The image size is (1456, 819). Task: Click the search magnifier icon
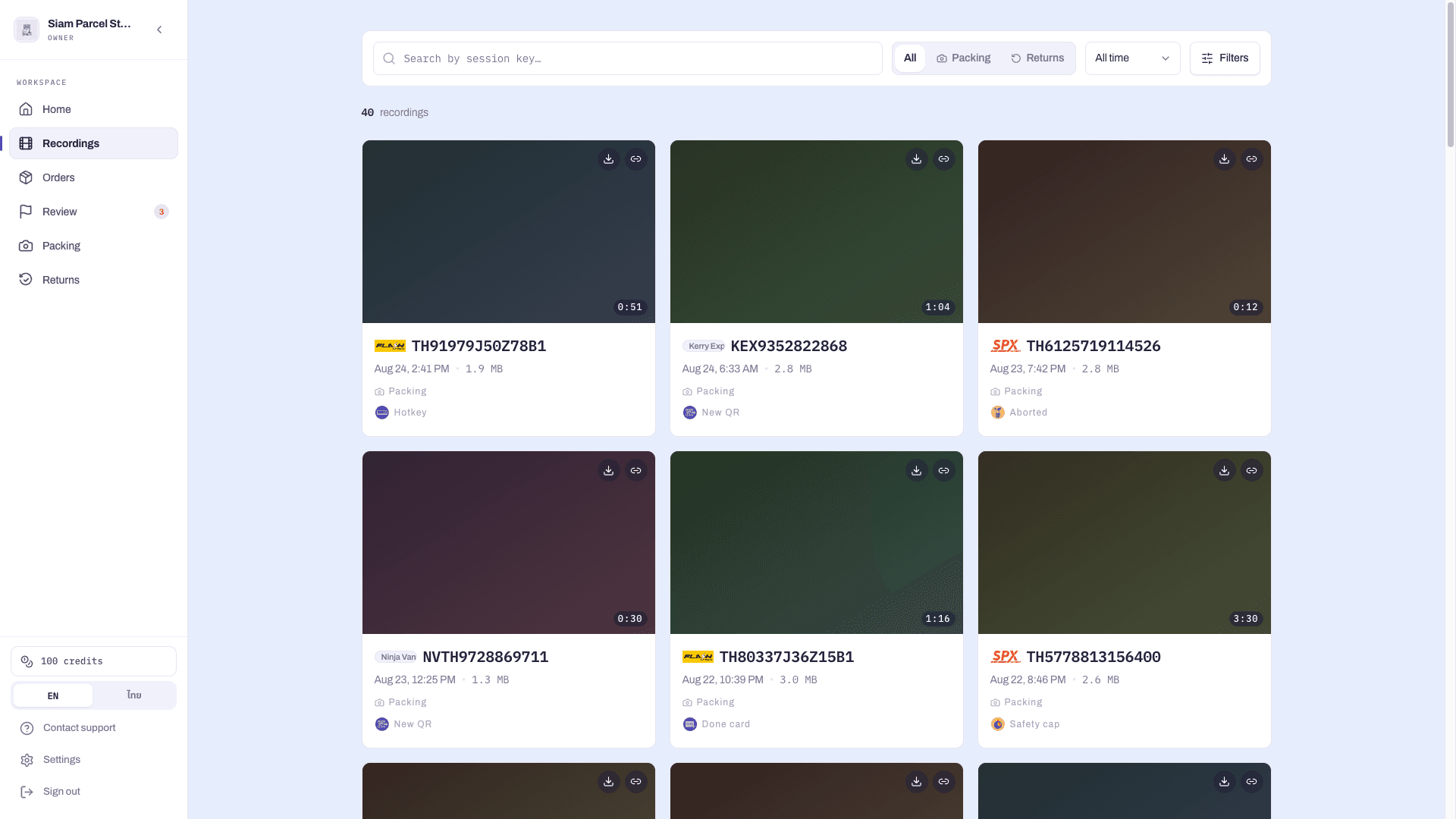[389, 58]
